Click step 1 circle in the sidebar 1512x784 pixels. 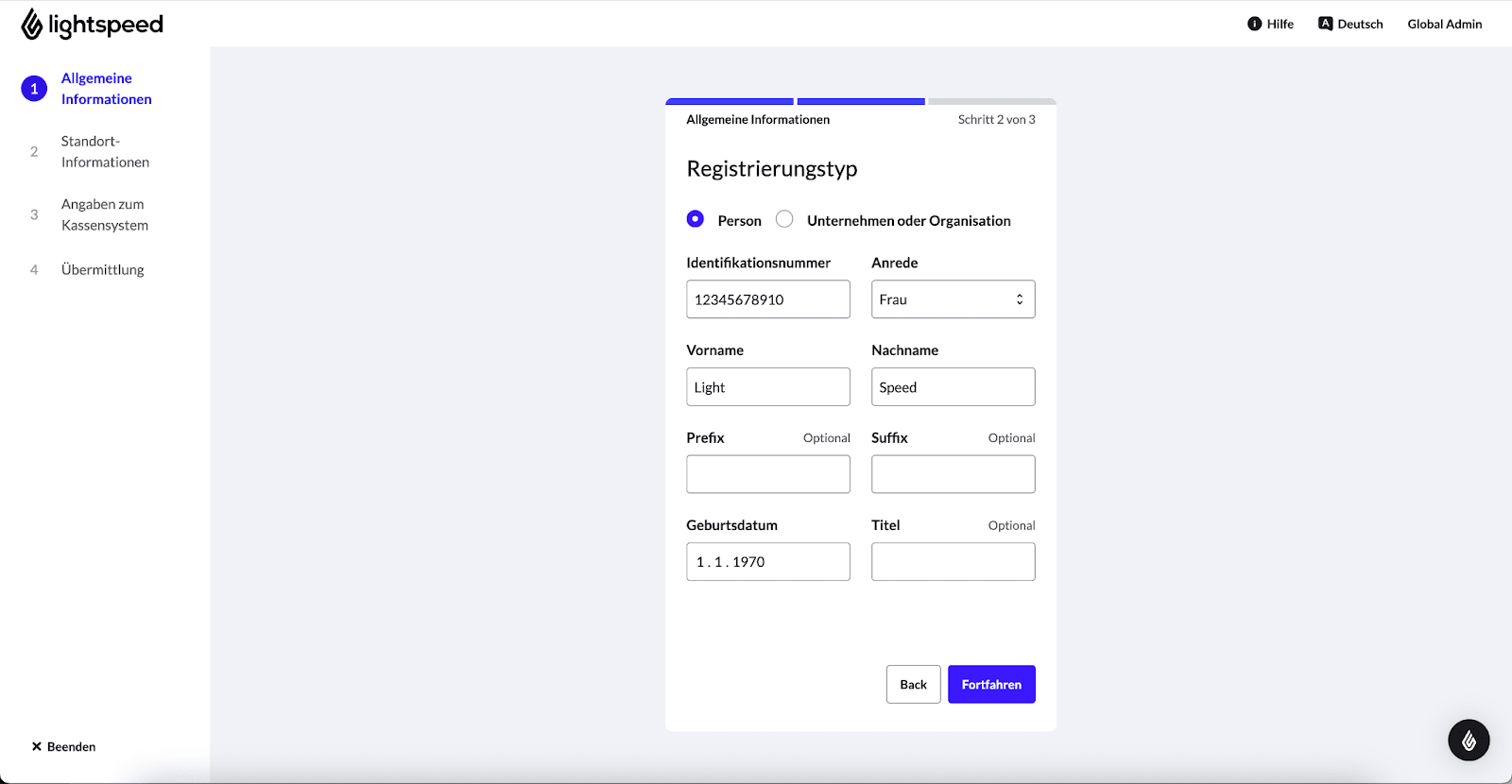(34, 89)
